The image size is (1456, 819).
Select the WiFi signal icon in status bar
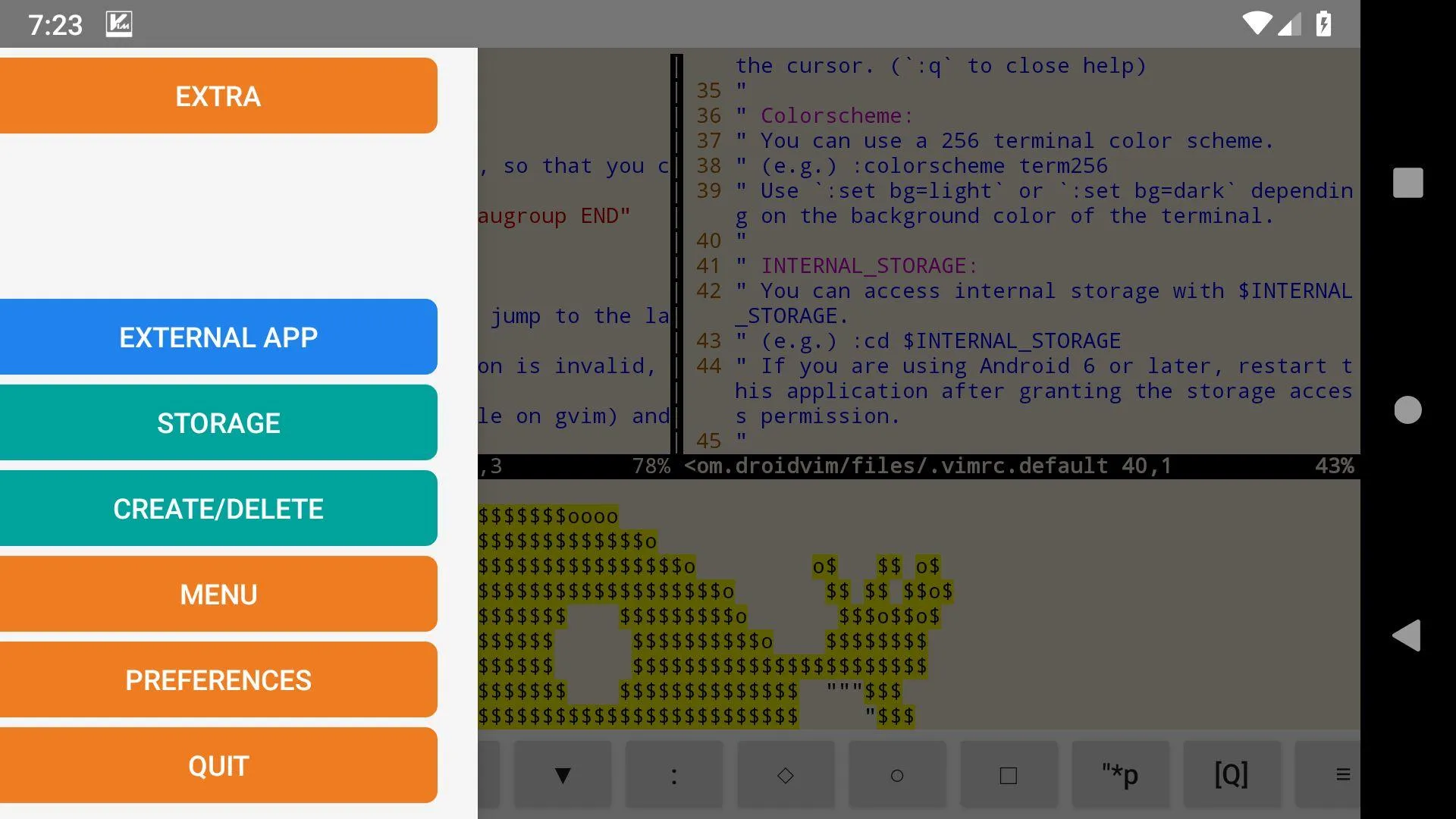[x=1253, y=22]
